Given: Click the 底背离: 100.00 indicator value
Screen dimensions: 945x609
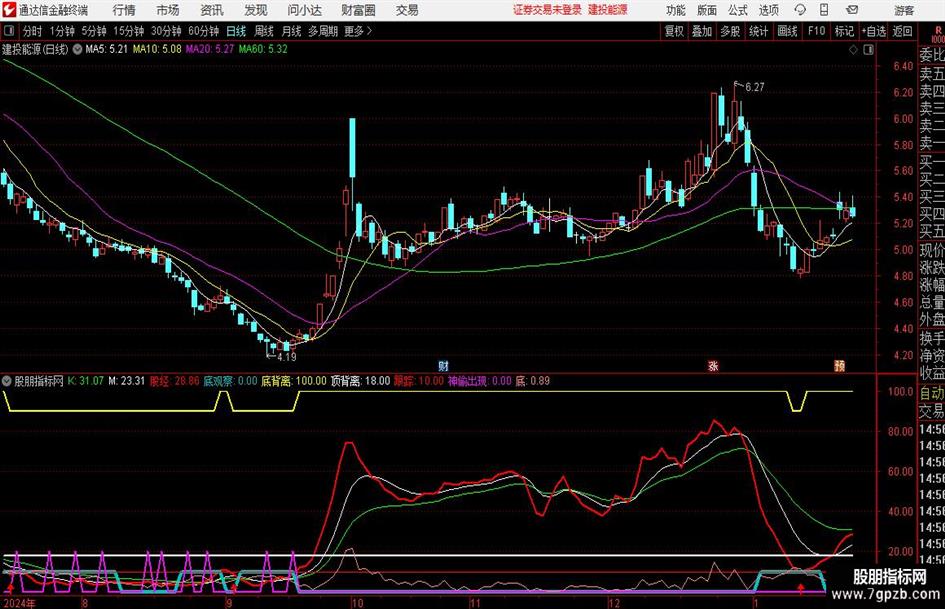Looking at the screenshot, I should click(x=294, y=381).
